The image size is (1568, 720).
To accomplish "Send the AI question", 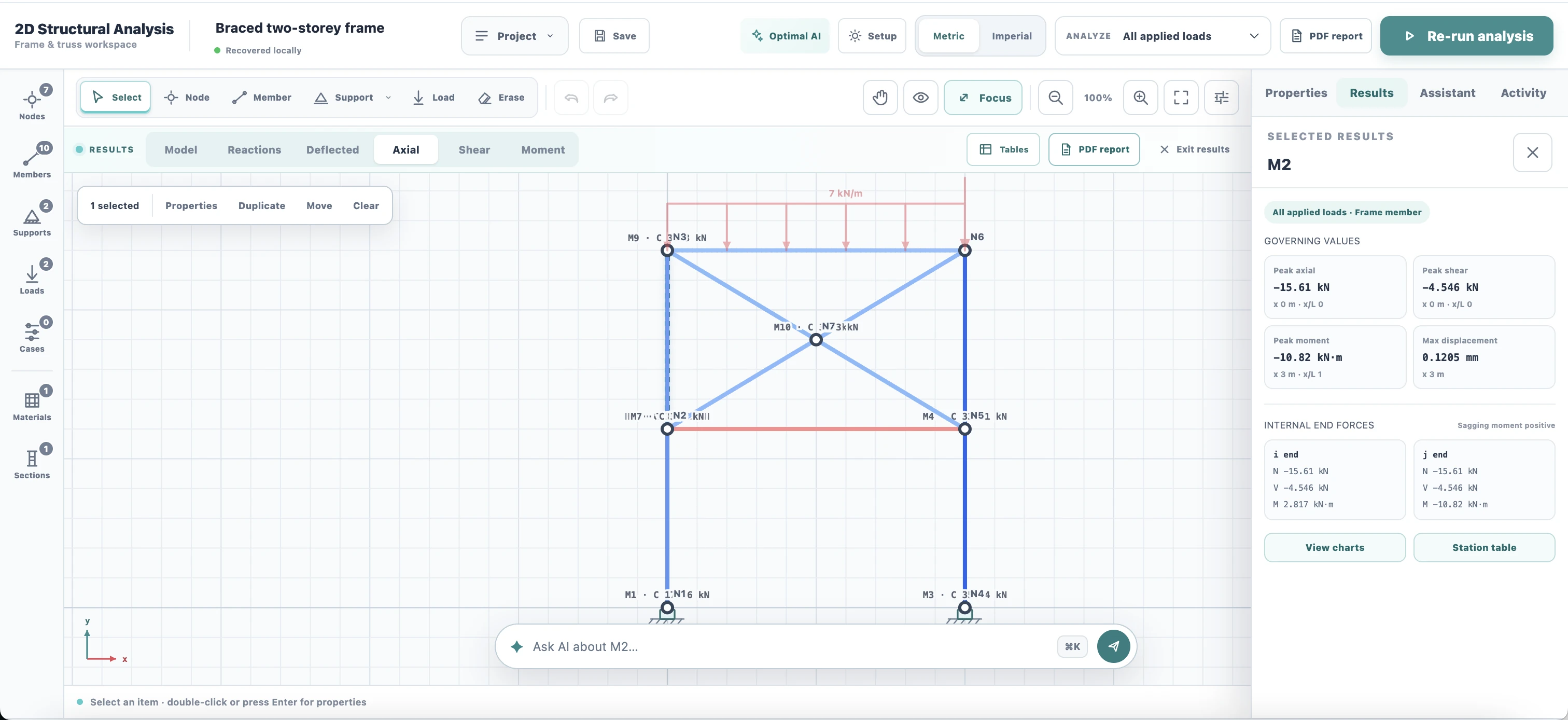I will coord(1113,646).
